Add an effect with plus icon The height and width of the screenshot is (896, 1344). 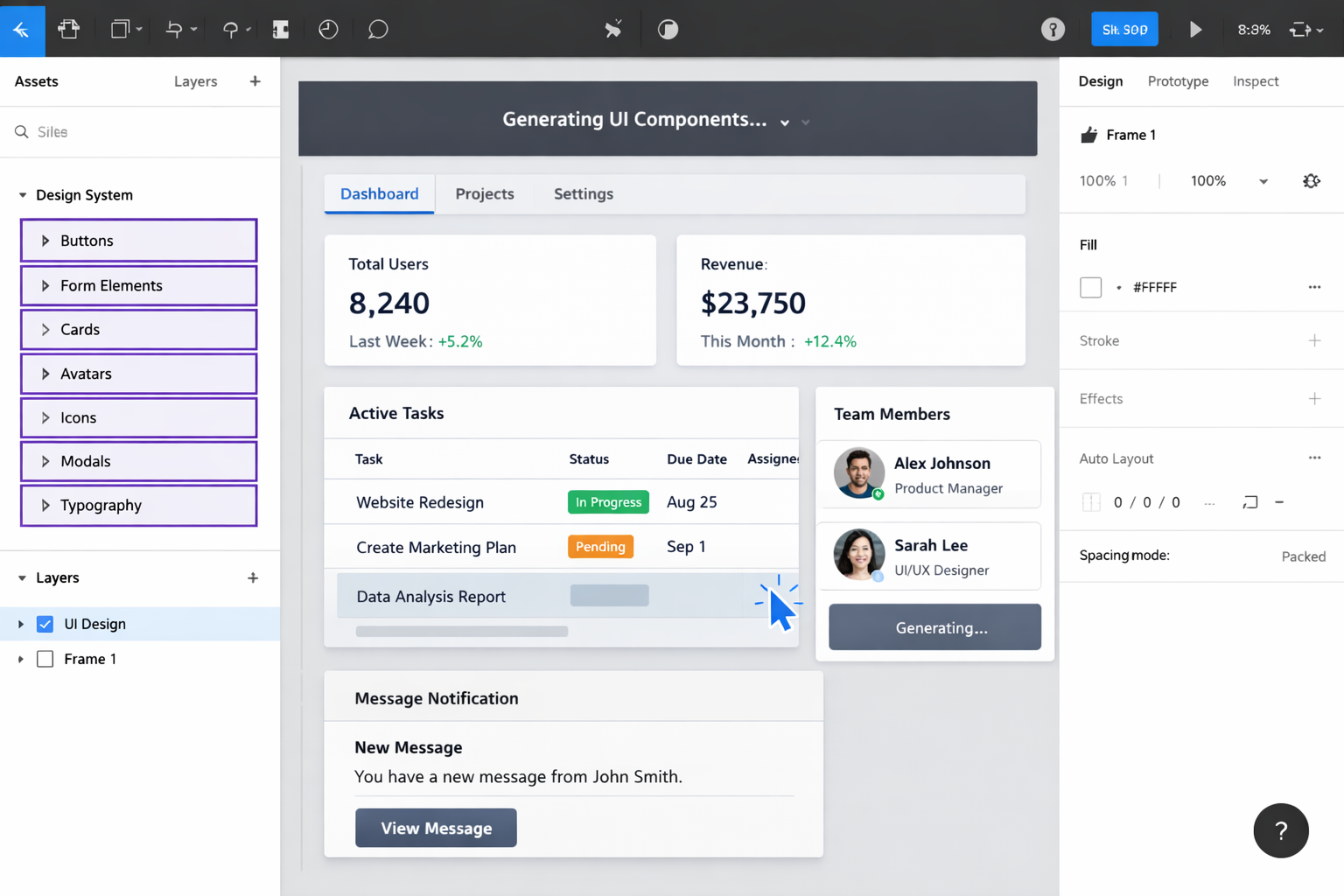(x=1314, y=399)
